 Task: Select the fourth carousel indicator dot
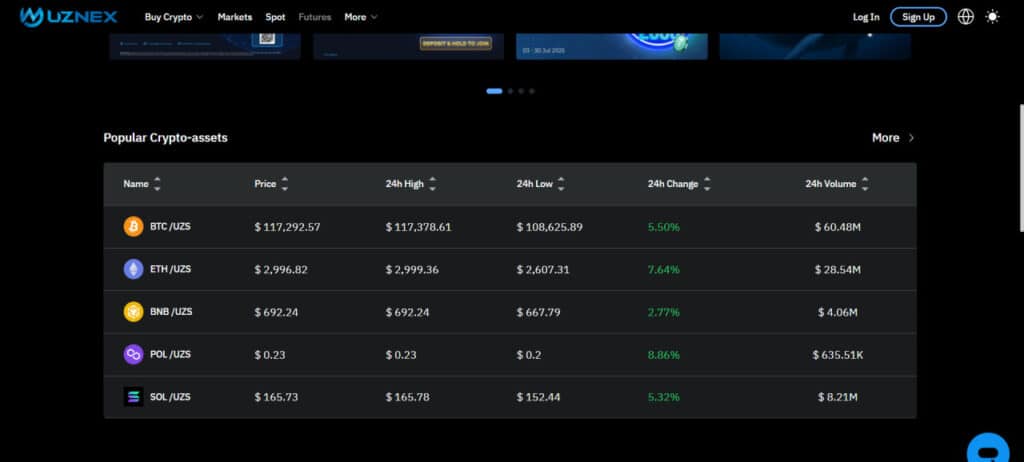pyautogui.click(x=532, y=91)
